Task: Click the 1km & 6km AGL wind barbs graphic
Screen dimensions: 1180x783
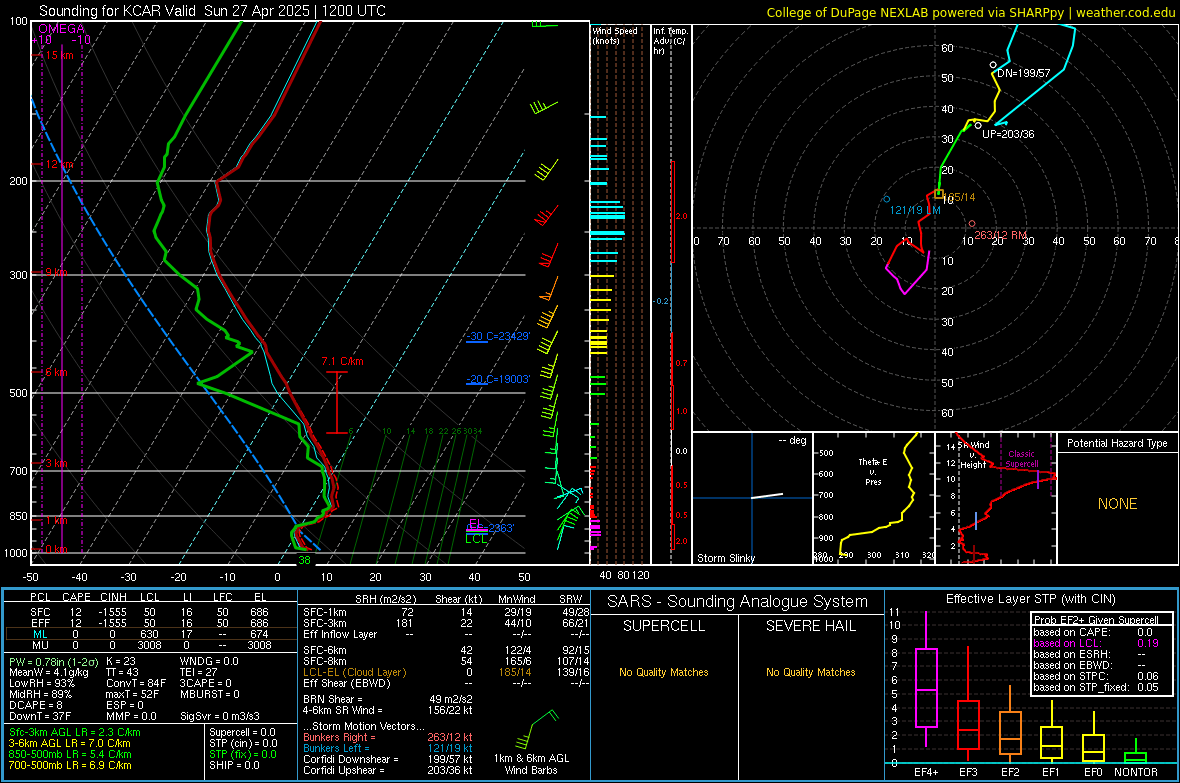Action: (537, 729)
